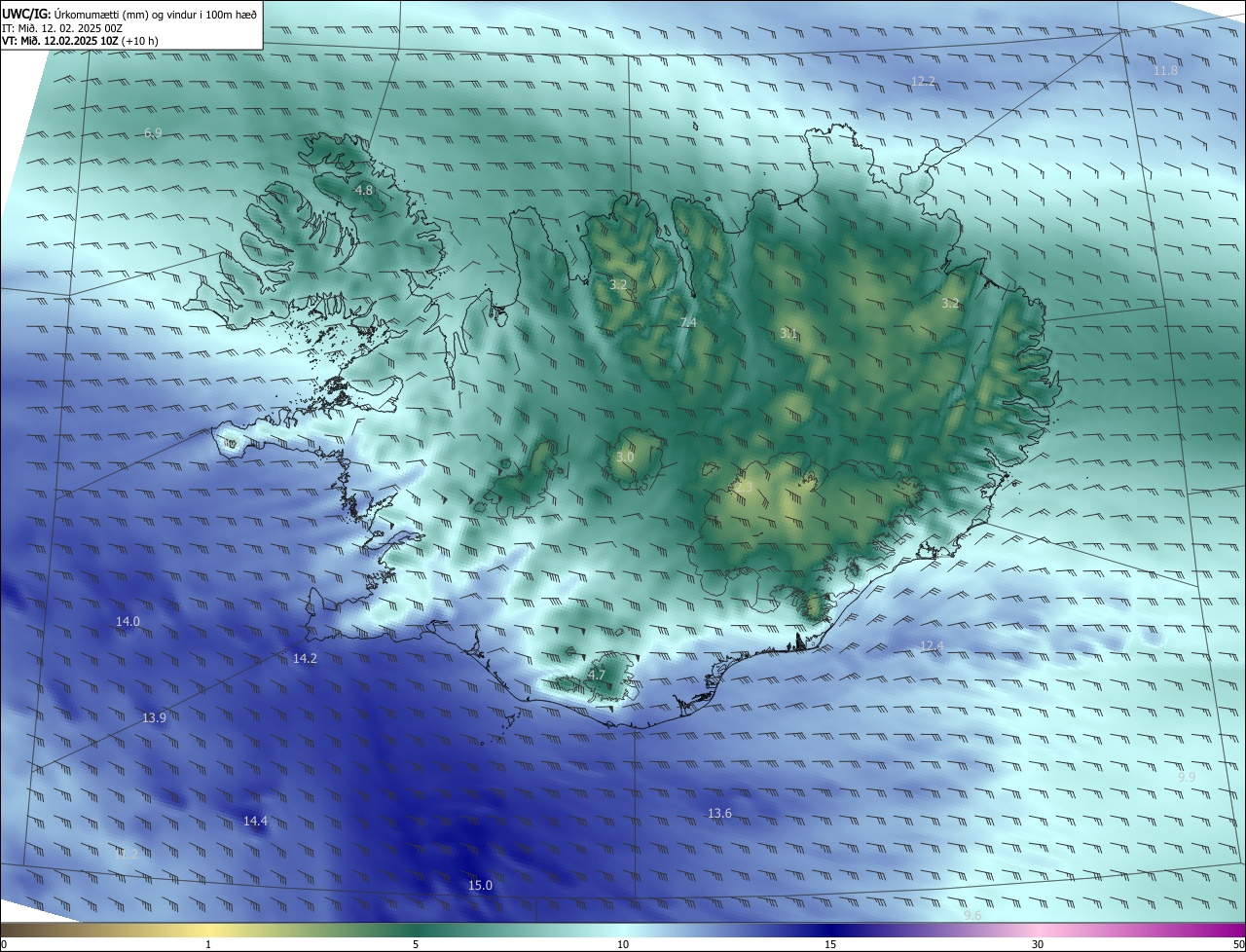Image resolution: width=1246 pixels, height=952 pixels.
Task: Click the 11.8 value on the map
Action: 1165,70
